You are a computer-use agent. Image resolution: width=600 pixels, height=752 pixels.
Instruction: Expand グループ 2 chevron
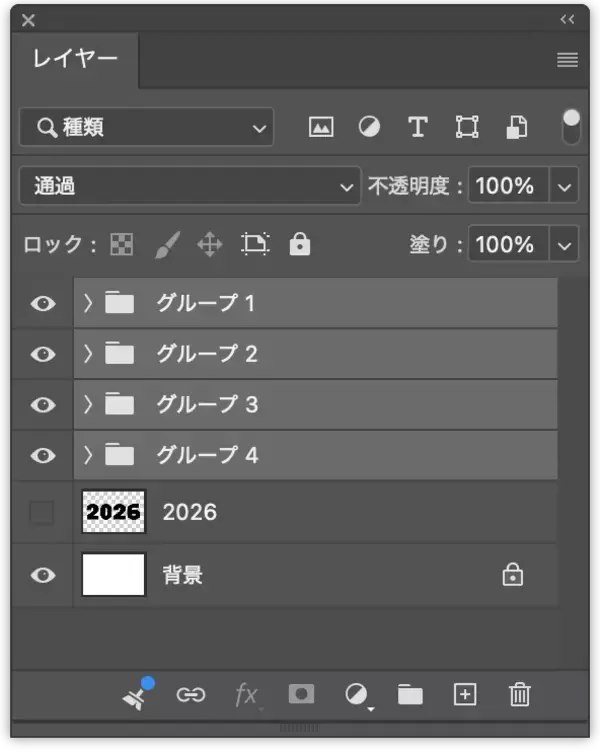click(x=88, y=354)
